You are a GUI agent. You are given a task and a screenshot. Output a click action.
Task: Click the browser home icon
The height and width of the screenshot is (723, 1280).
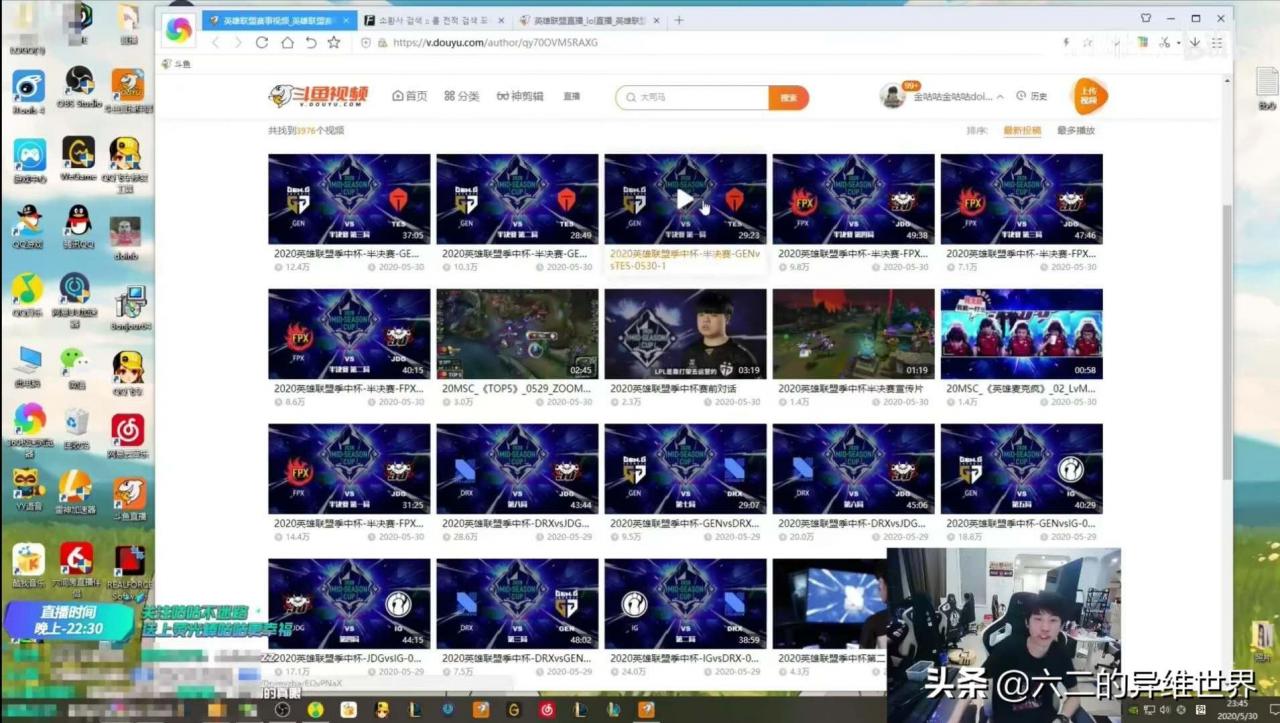287,42
